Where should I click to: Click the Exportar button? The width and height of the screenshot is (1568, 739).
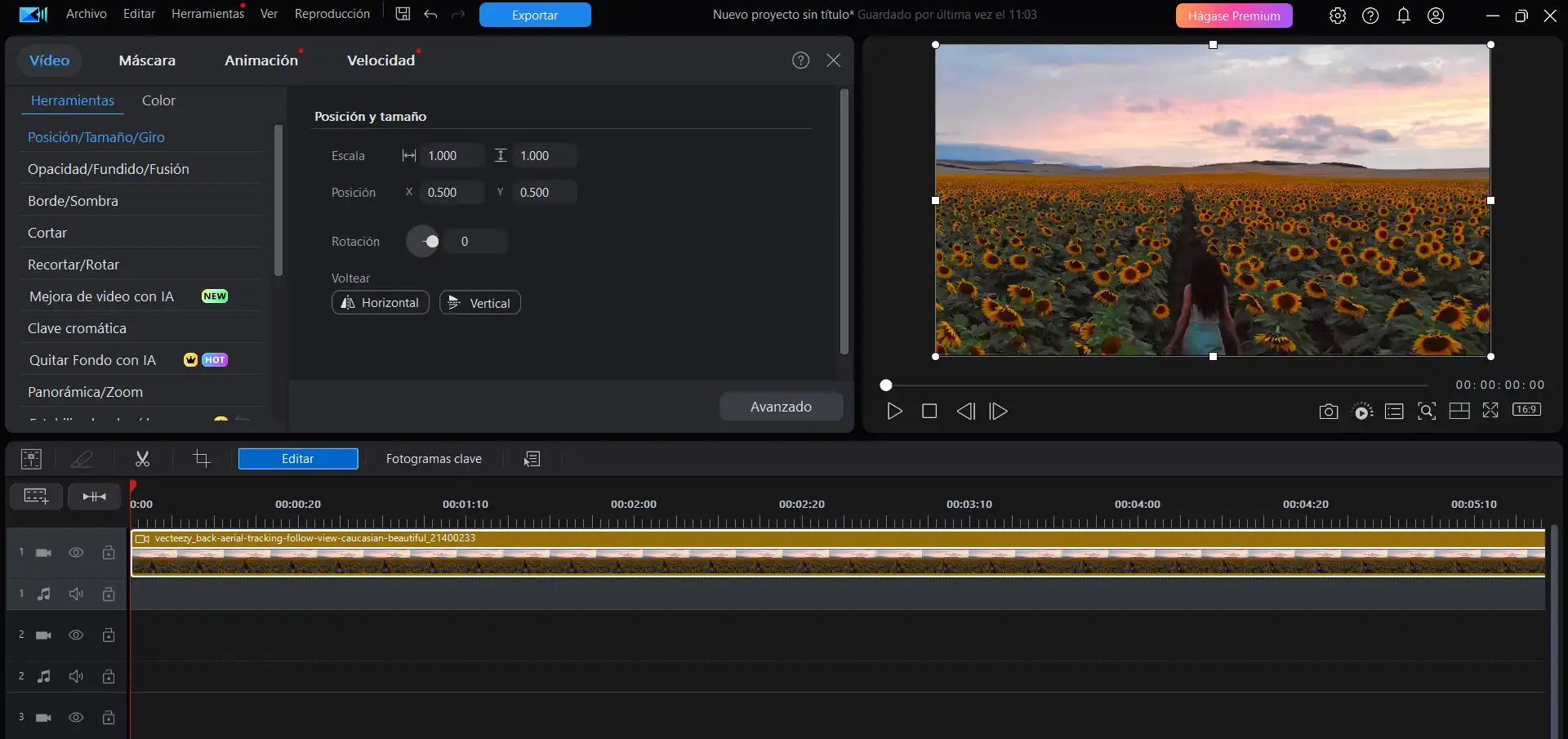534,15
